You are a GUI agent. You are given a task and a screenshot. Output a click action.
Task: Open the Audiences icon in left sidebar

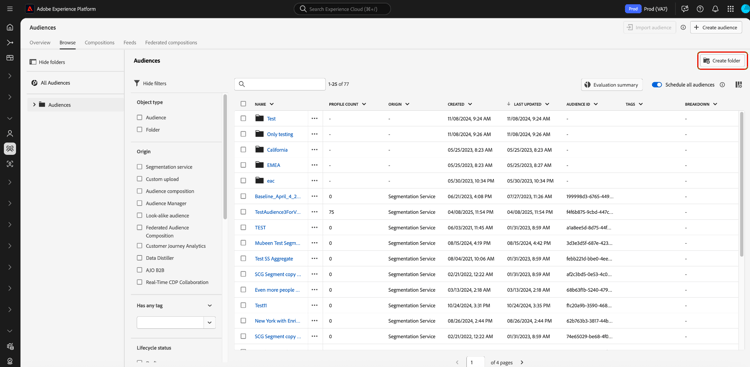pyautogui.click(x=10, y=149)
